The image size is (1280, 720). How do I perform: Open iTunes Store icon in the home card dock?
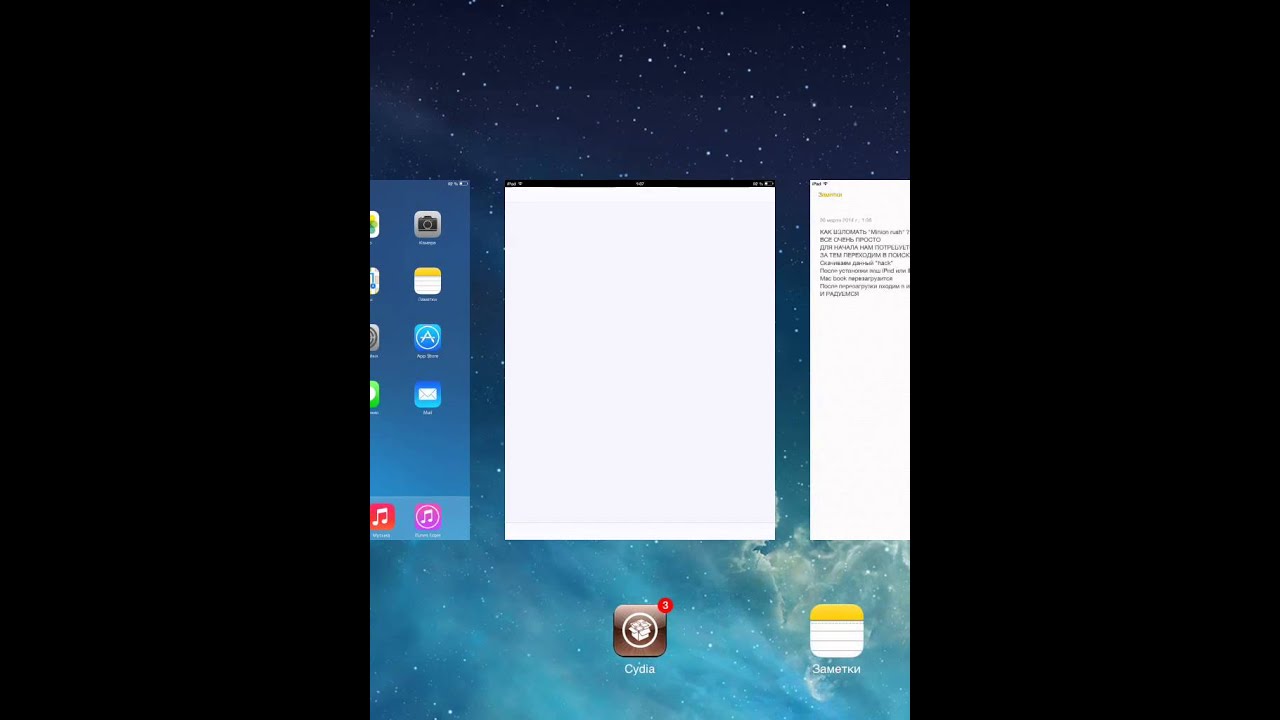click(x=427, y=516)
